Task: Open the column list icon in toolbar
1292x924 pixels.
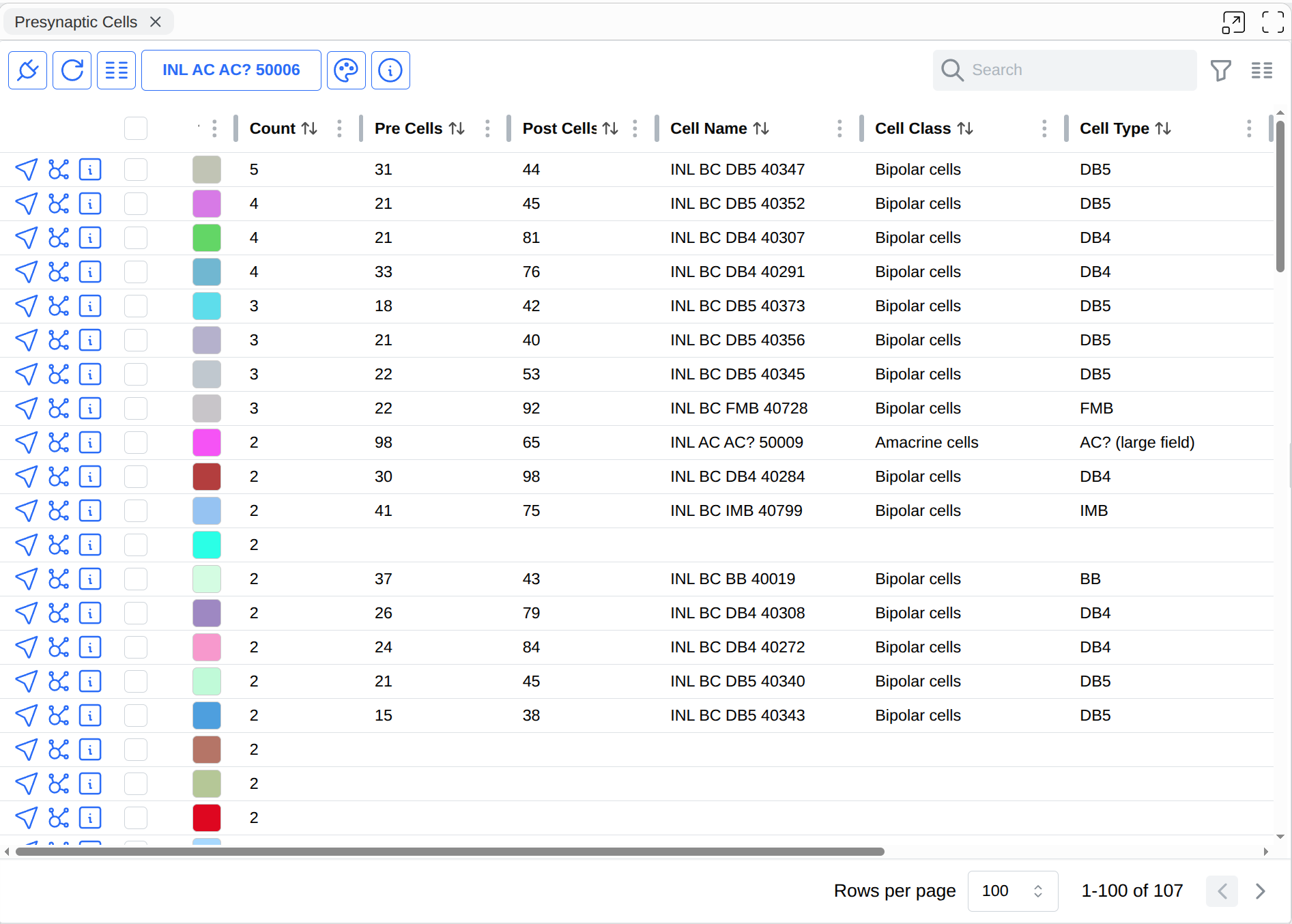Action: click(x=116, y=70)
